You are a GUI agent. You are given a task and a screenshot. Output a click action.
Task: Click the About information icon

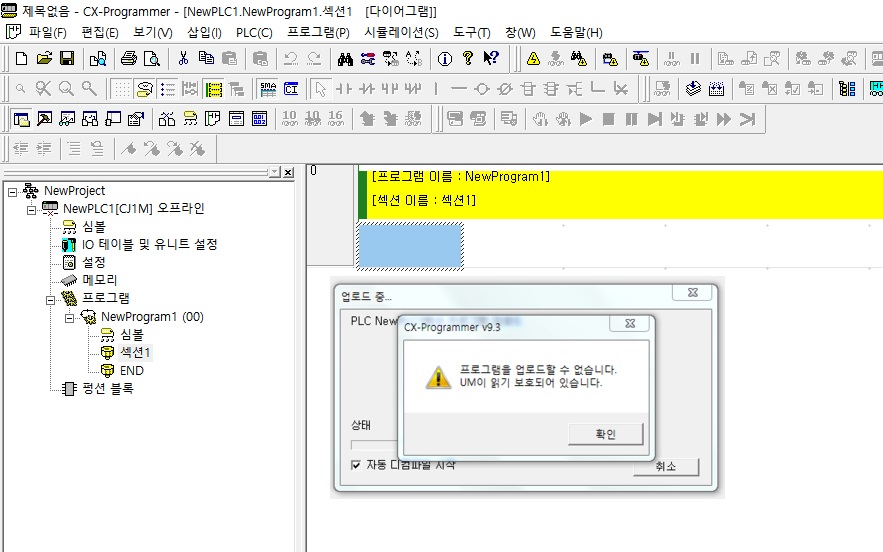(x=445, y=59)
